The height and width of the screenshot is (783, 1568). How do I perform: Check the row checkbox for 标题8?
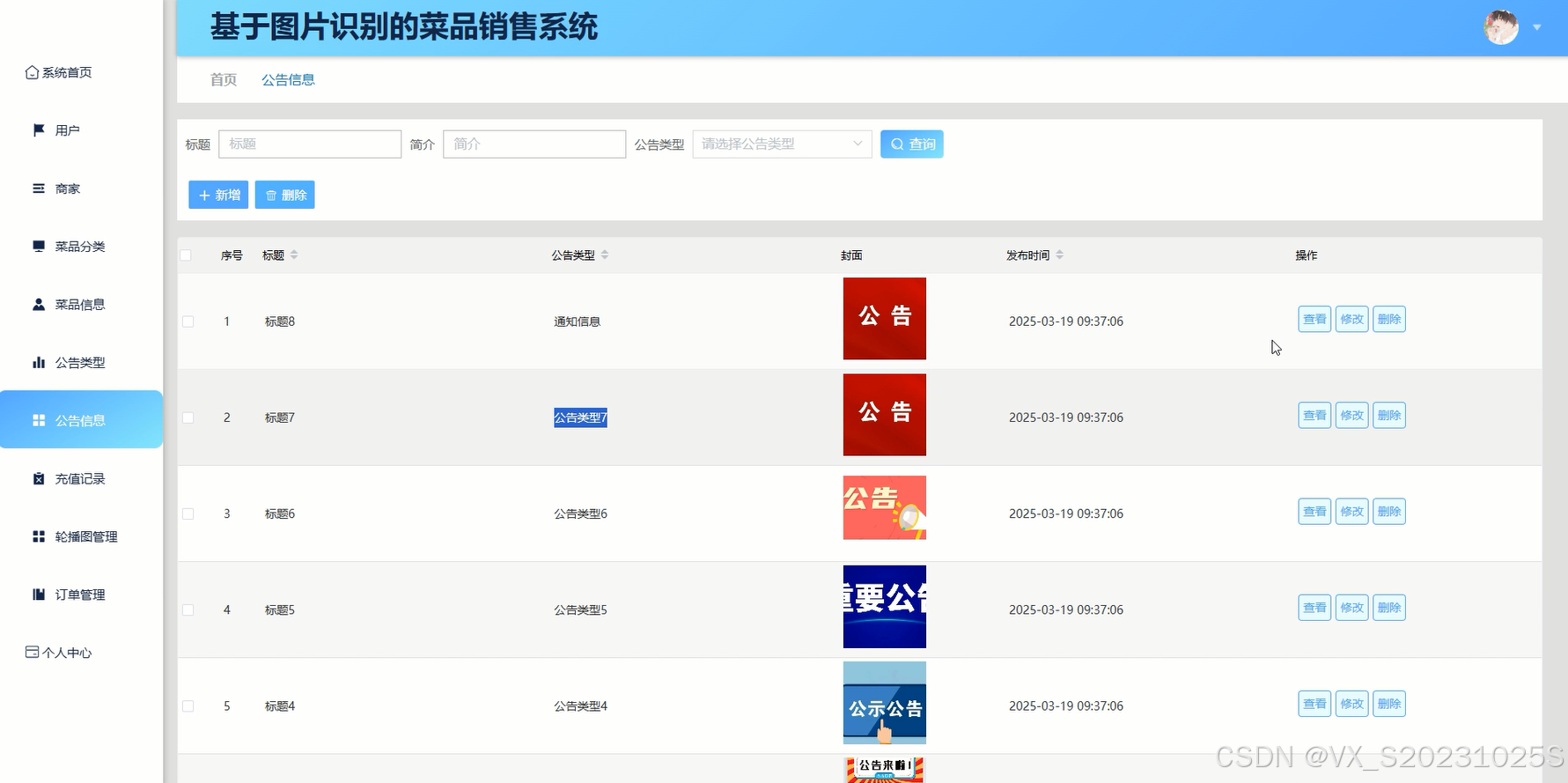[x=188, y=321]
